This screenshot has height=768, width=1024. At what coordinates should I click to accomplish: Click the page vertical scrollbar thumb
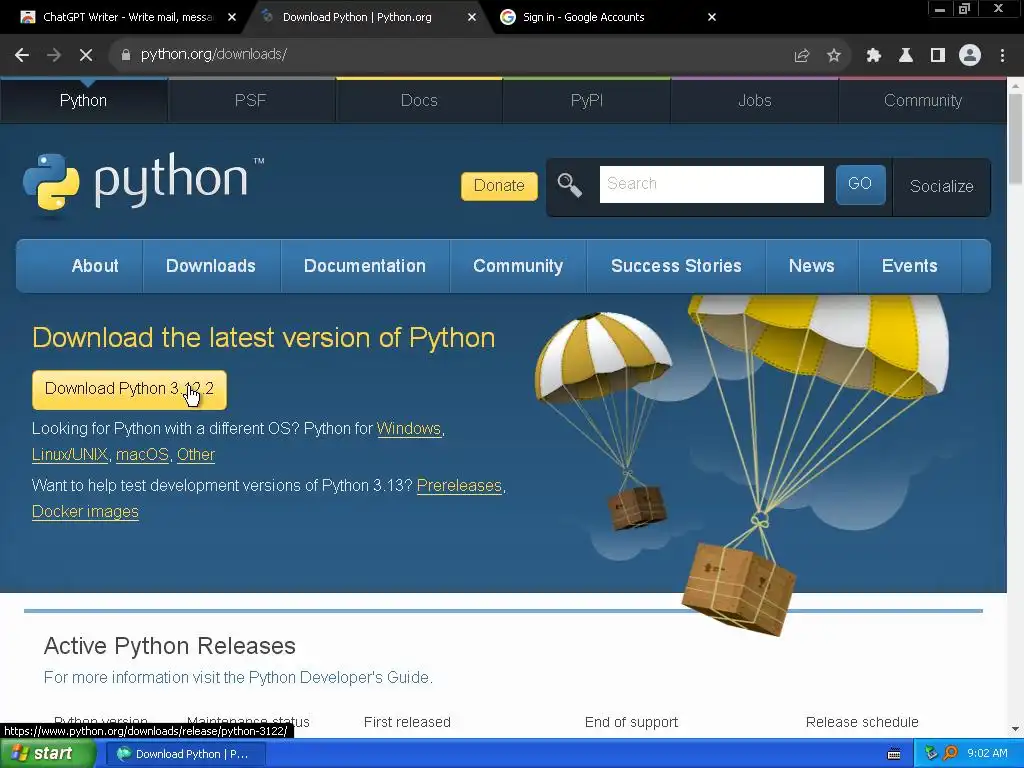(x=1015, y=138)
